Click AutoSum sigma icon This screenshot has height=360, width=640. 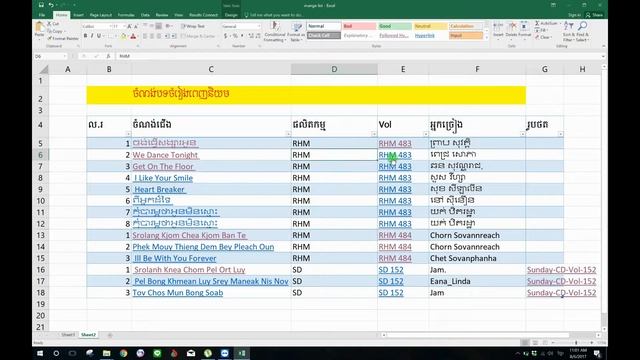click(x=537, y=23)
